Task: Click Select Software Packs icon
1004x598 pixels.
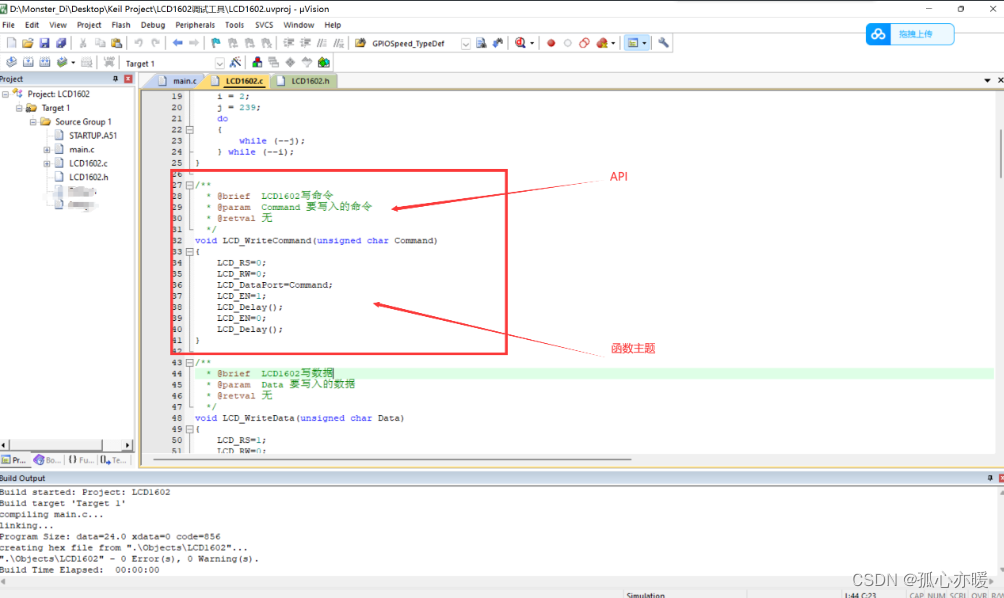Action: 307,62
